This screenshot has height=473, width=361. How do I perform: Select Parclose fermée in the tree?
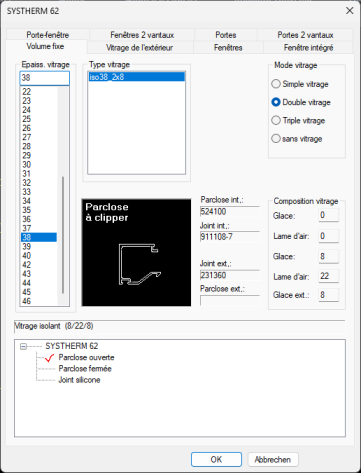click(85, 369)
